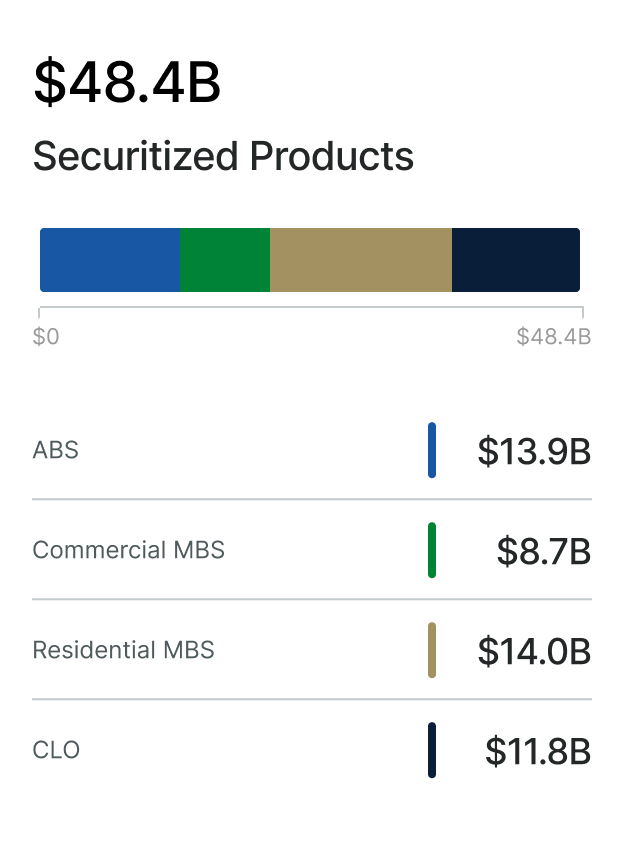Click the tan Residential MBS legend marker
The image size is (624, 849).
[432, 650]
